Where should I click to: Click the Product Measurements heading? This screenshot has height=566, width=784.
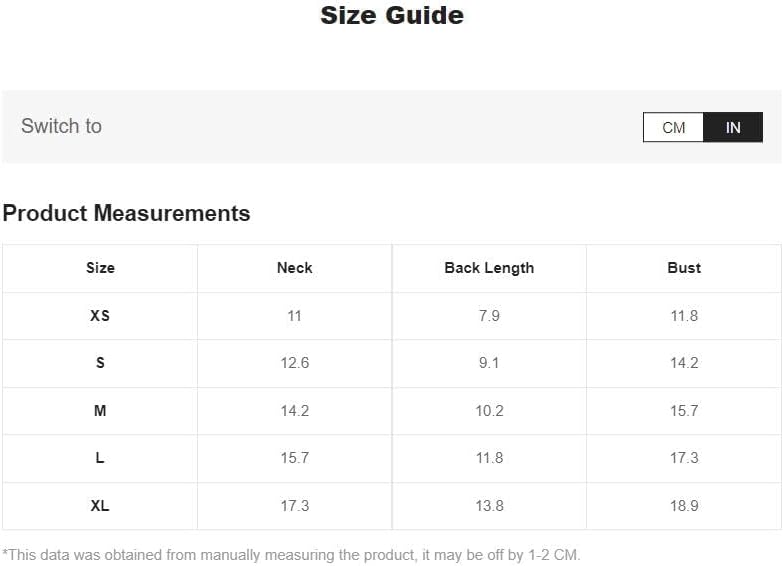tap(126, 213)
